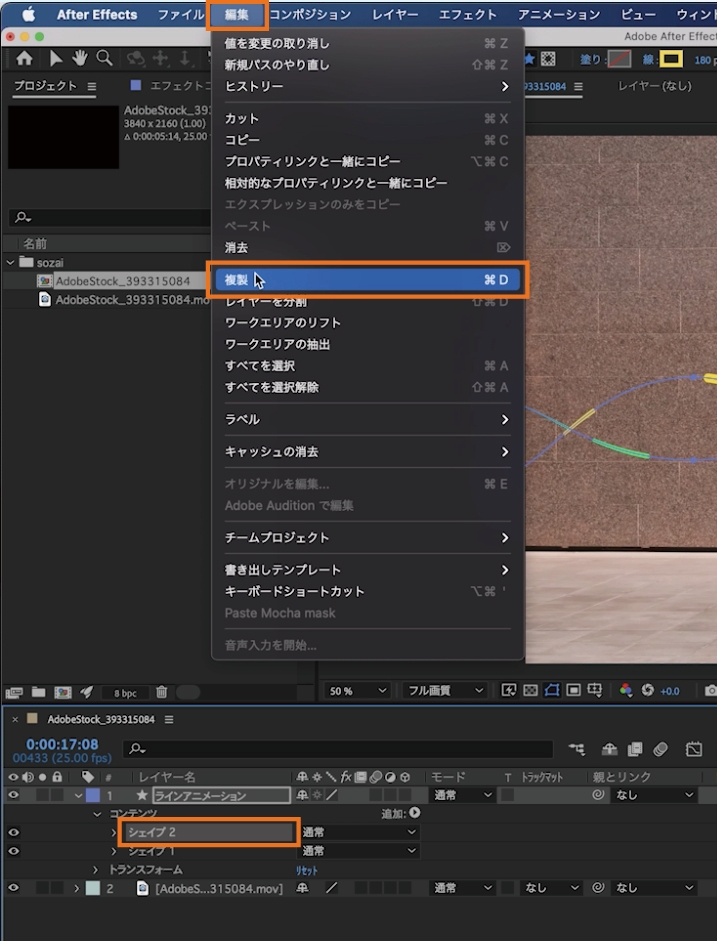The height and width of the screenshot is (941, 717).
Task: Switch to the プロジェクト panel tab
Action: point(46,86)
